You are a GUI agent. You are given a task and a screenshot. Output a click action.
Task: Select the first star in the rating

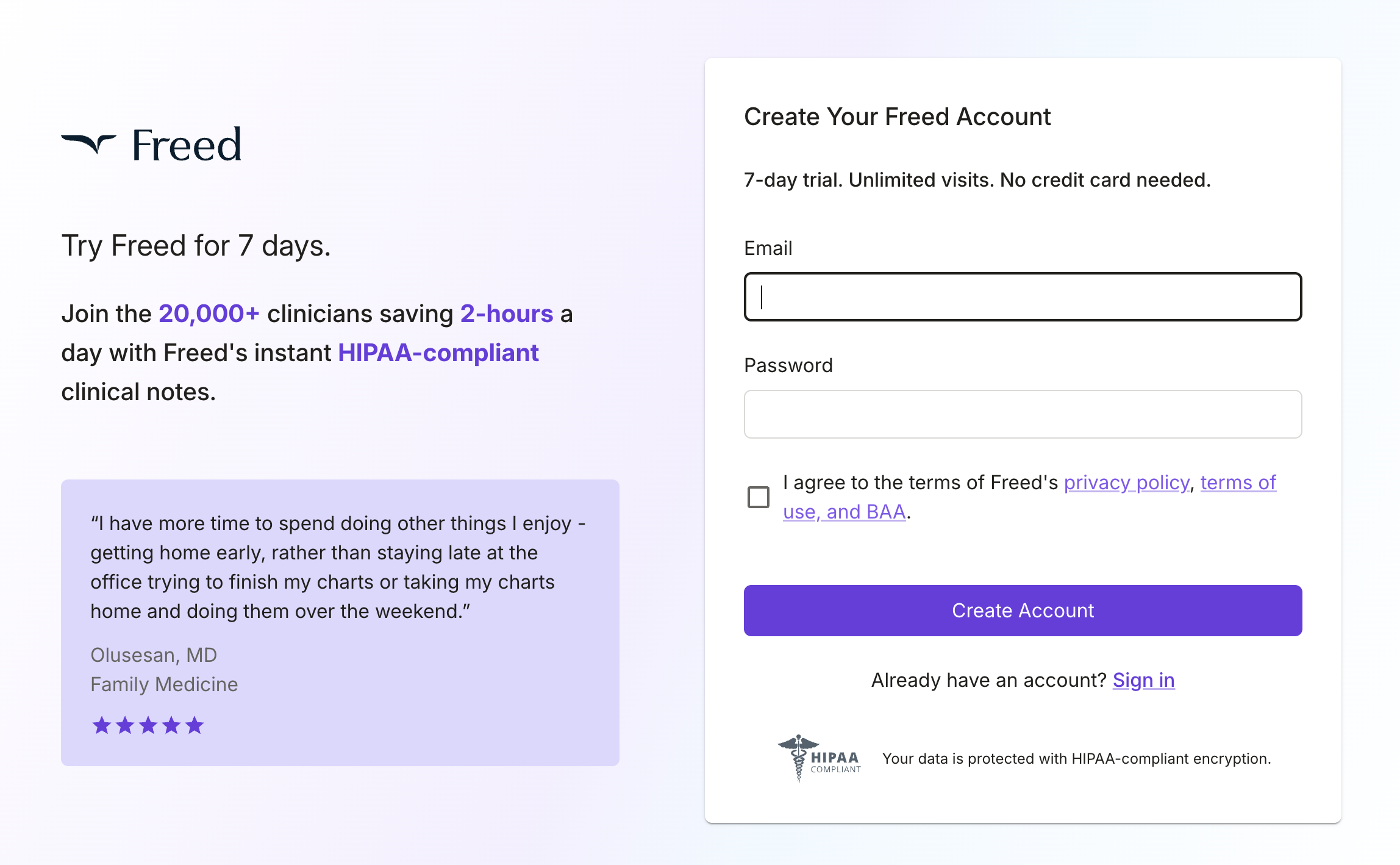[x=101, y=725]
